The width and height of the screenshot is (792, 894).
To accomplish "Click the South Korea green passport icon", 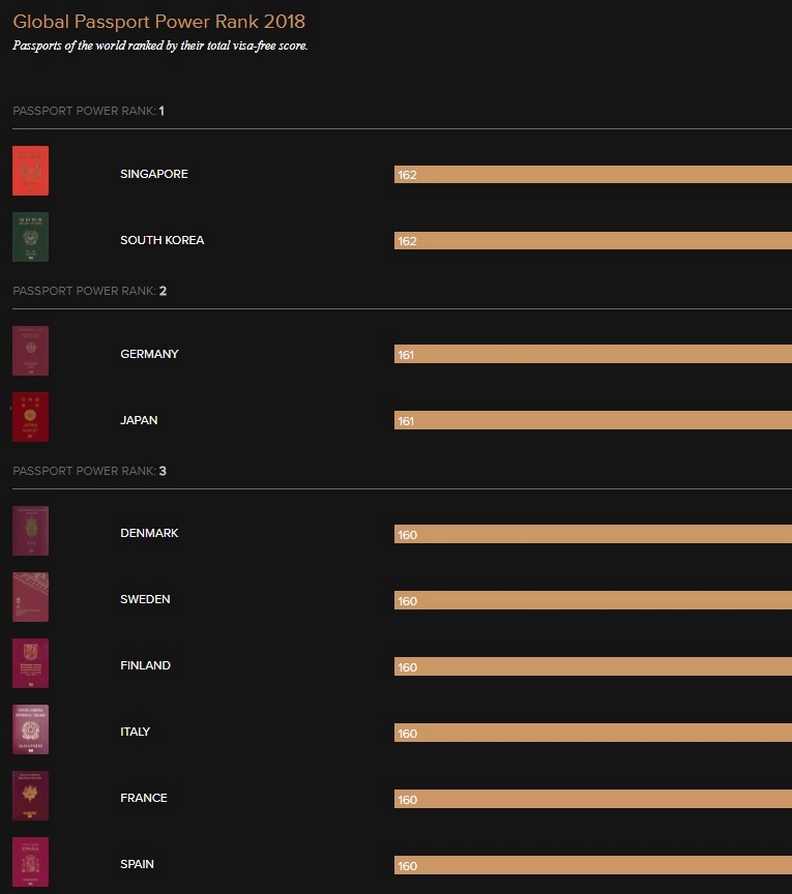I will (x=30, y=237).
